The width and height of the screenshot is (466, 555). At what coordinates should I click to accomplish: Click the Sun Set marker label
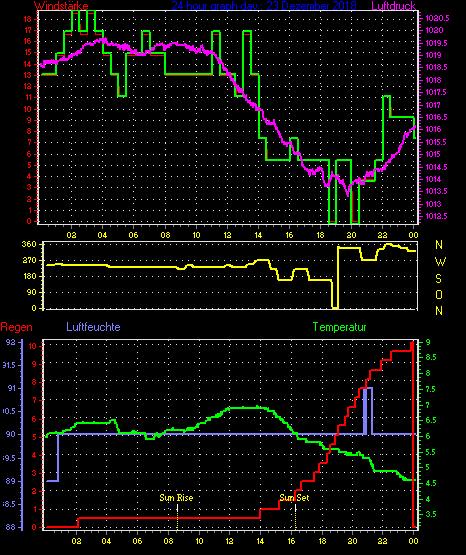(294, 498)
